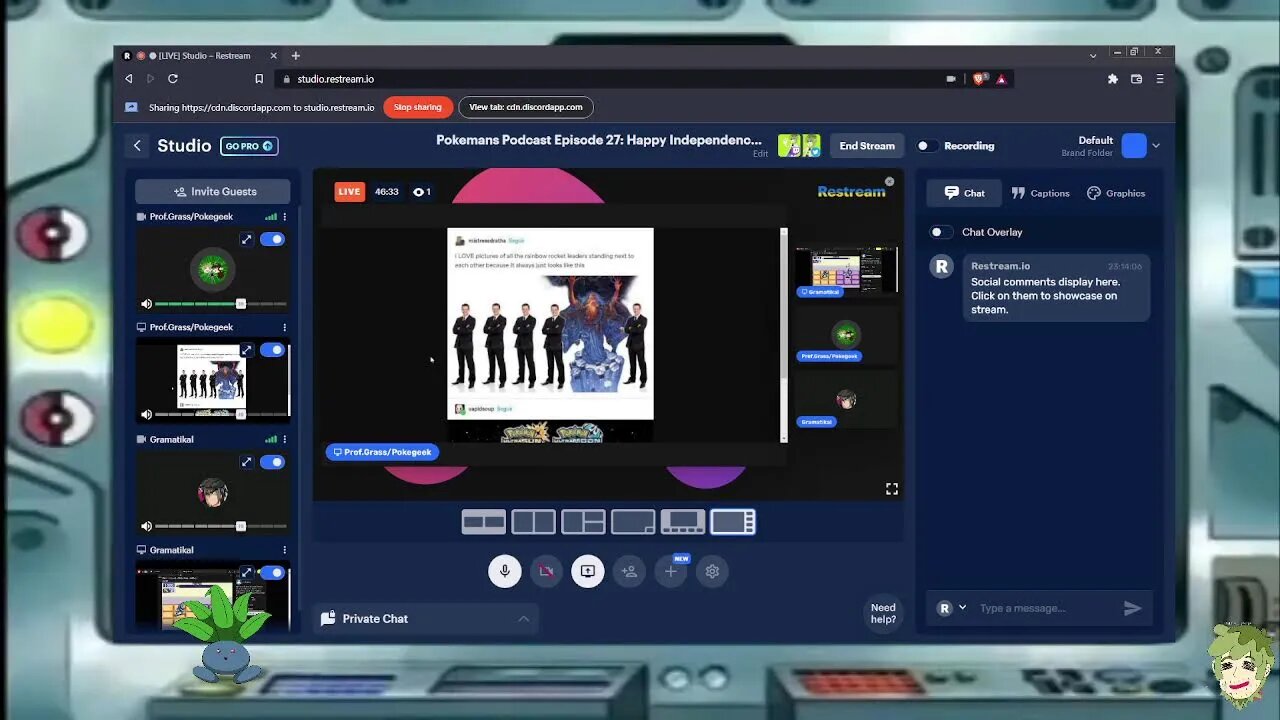Open the streaming destinations channel icons
1280x720 pixels.
(799, 146)
